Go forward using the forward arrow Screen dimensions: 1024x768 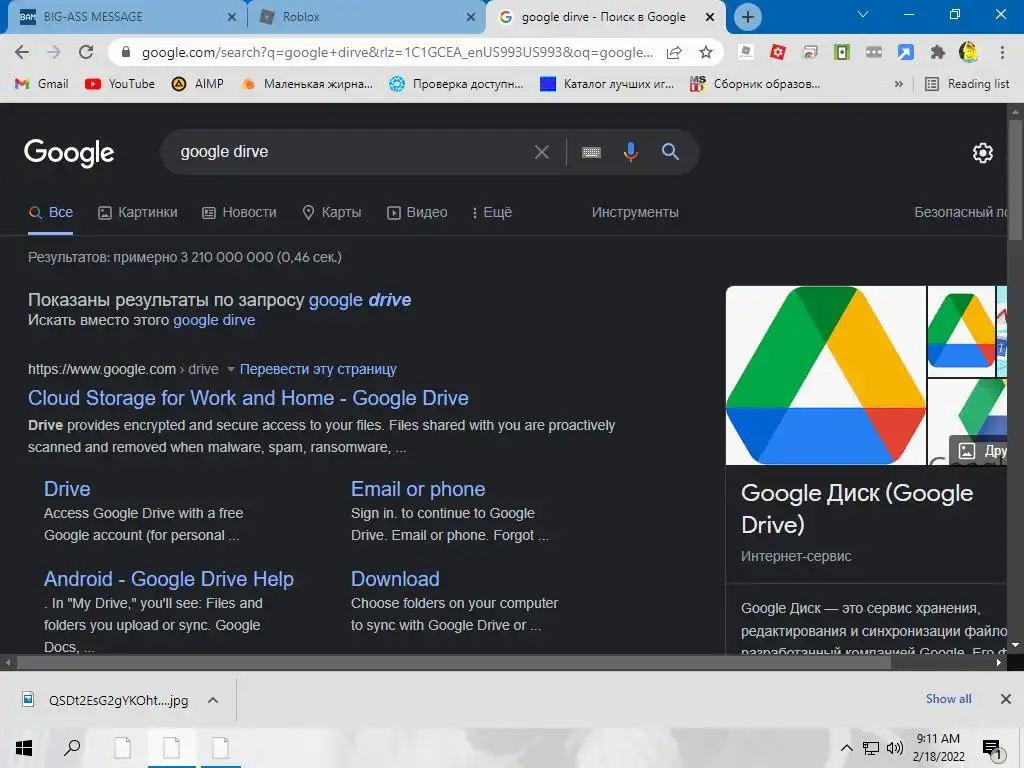(x=54, y=52)
